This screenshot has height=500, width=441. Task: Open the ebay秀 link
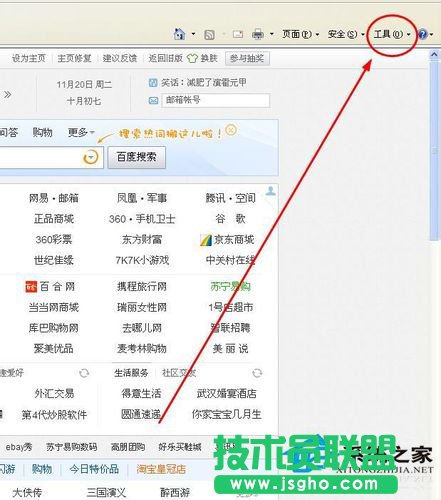click(19, 447)
